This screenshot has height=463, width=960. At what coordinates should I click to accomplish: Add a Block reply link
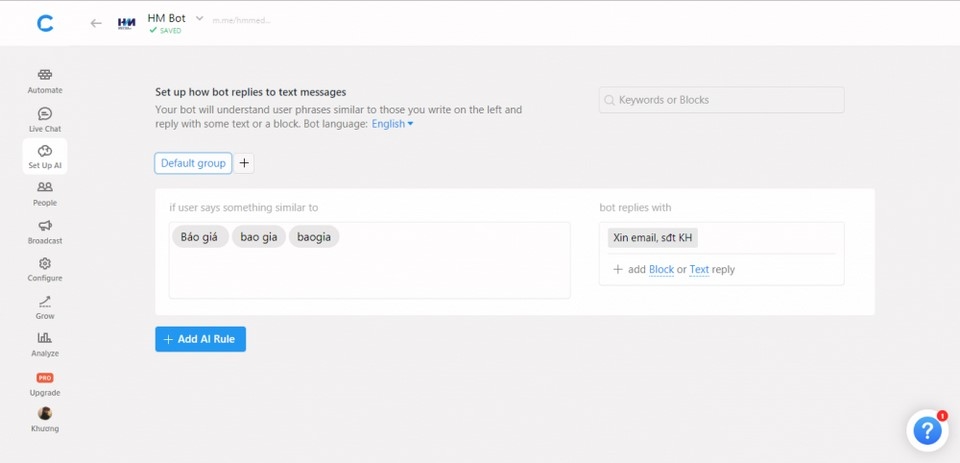click(661, 269)
